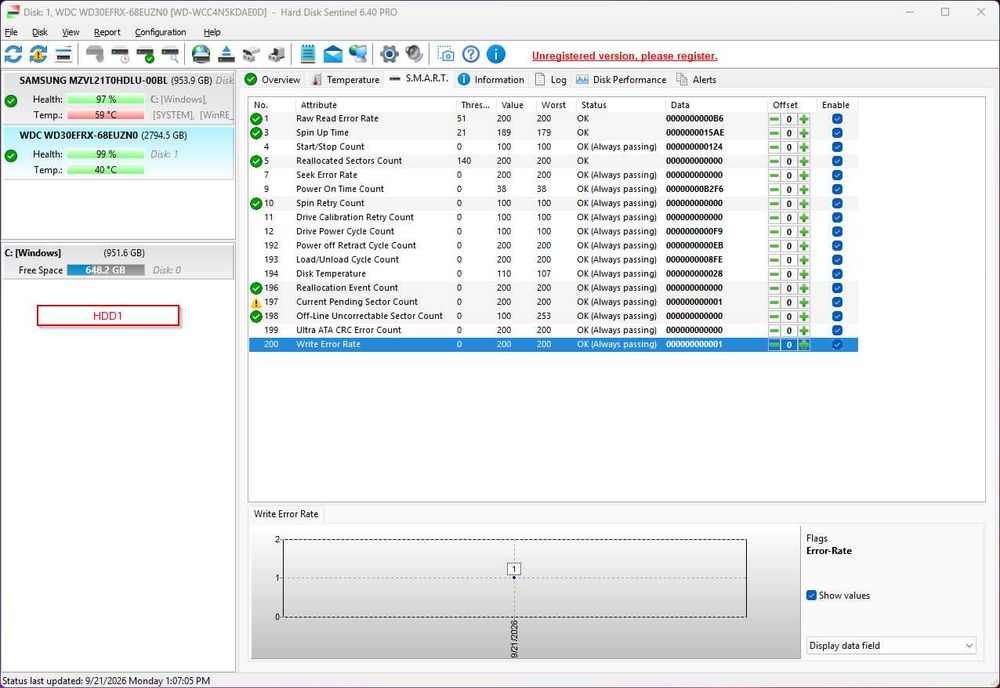Click the camera screenshot capture icon
This screenshot has width=1000, height=688.
point(446,54)
